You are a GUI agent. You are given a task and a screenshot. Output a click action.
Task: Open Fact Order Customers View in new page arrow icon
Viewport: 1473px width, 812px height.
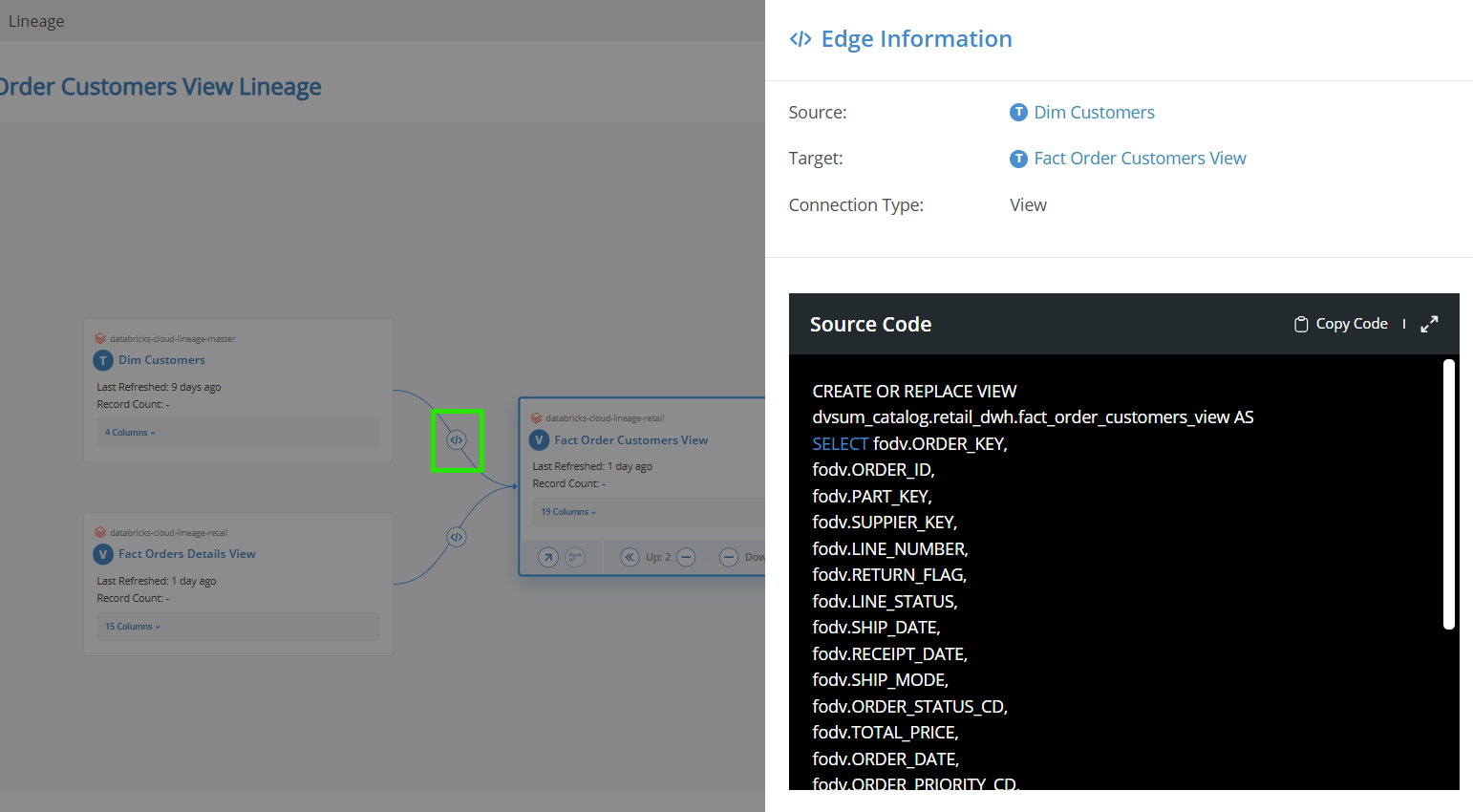548,557
